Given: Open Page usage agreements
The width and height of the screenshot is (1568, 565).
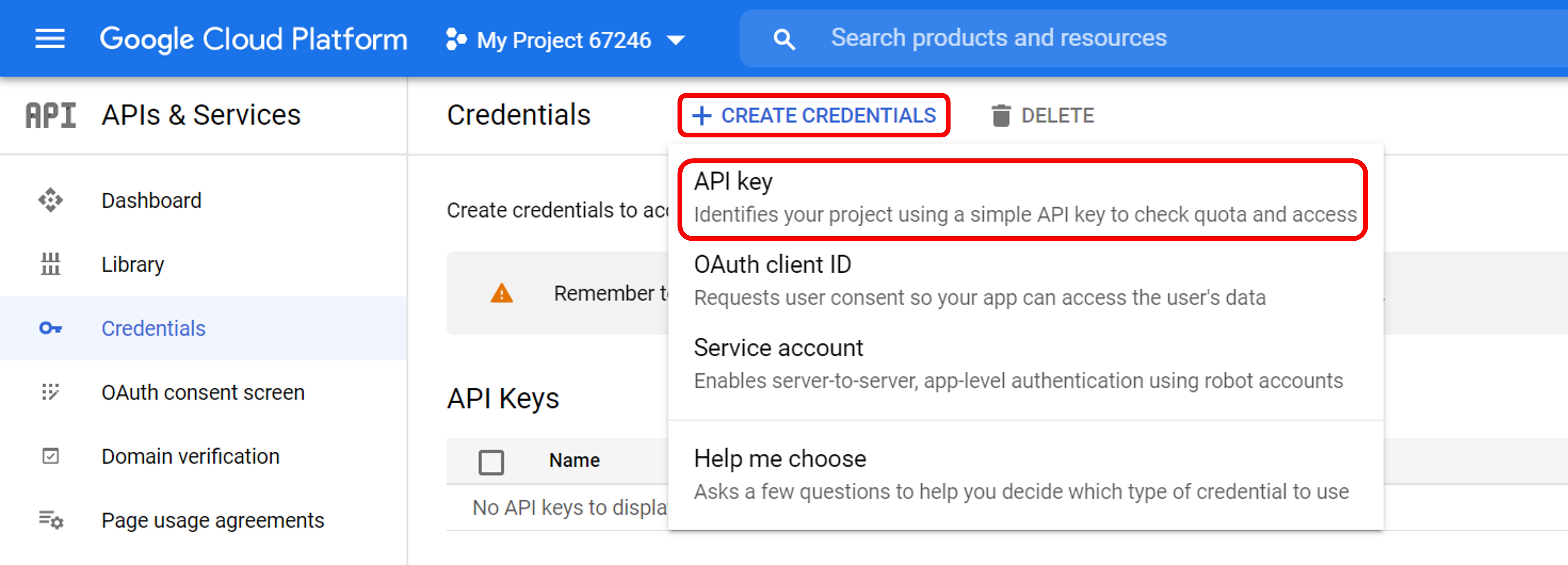Looking at the screenshot, I should click(x=203, y=520).
